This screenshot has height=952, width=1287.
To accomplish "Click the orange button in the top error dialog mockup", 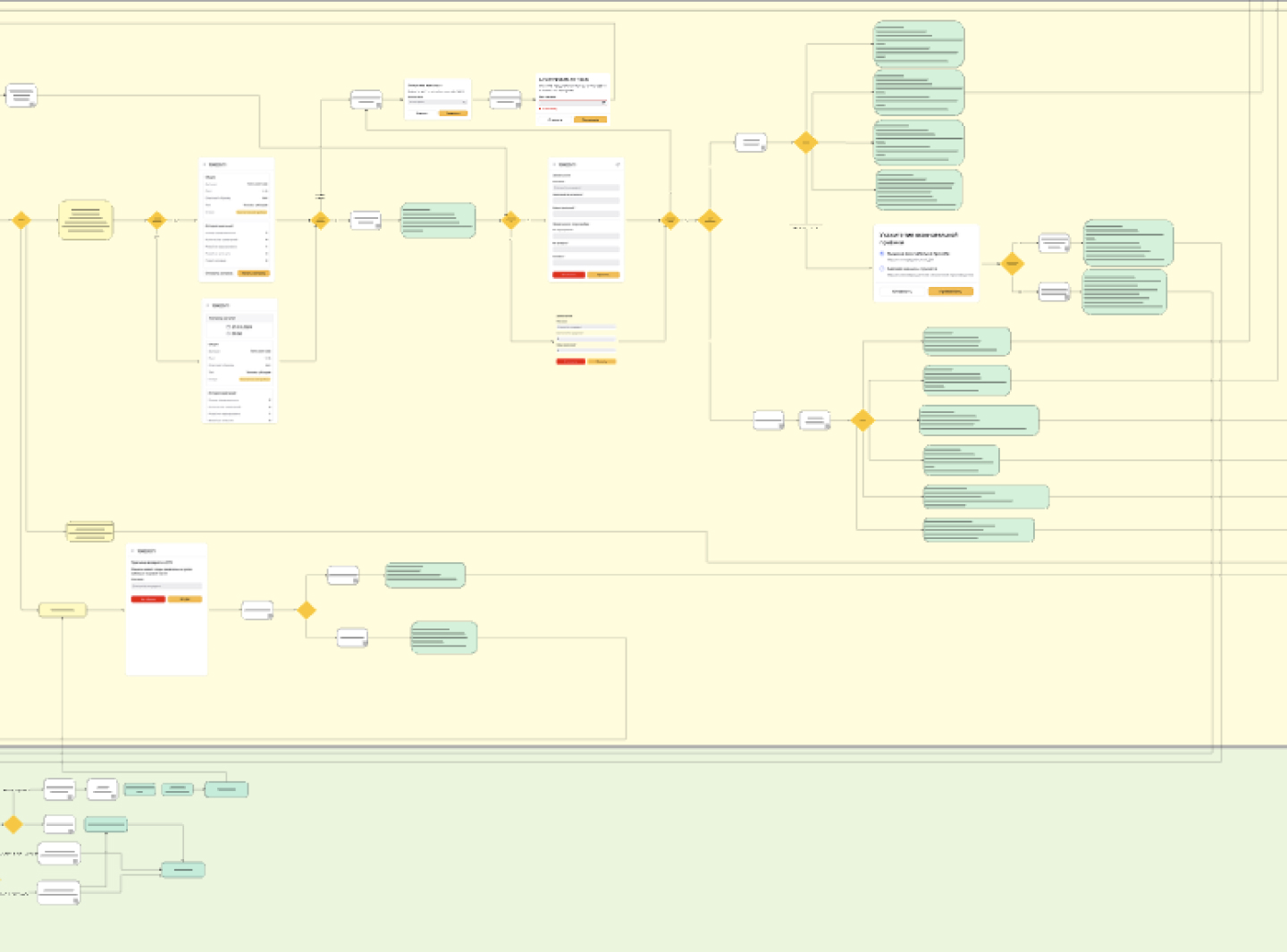I will 590,120.
